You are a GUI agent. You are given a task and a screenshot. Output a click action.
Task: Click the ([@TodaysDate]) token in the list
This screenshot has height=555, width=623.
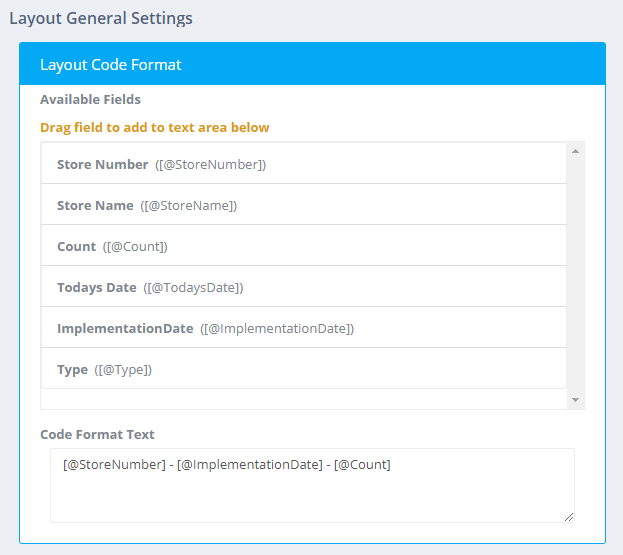pos(193,287)
